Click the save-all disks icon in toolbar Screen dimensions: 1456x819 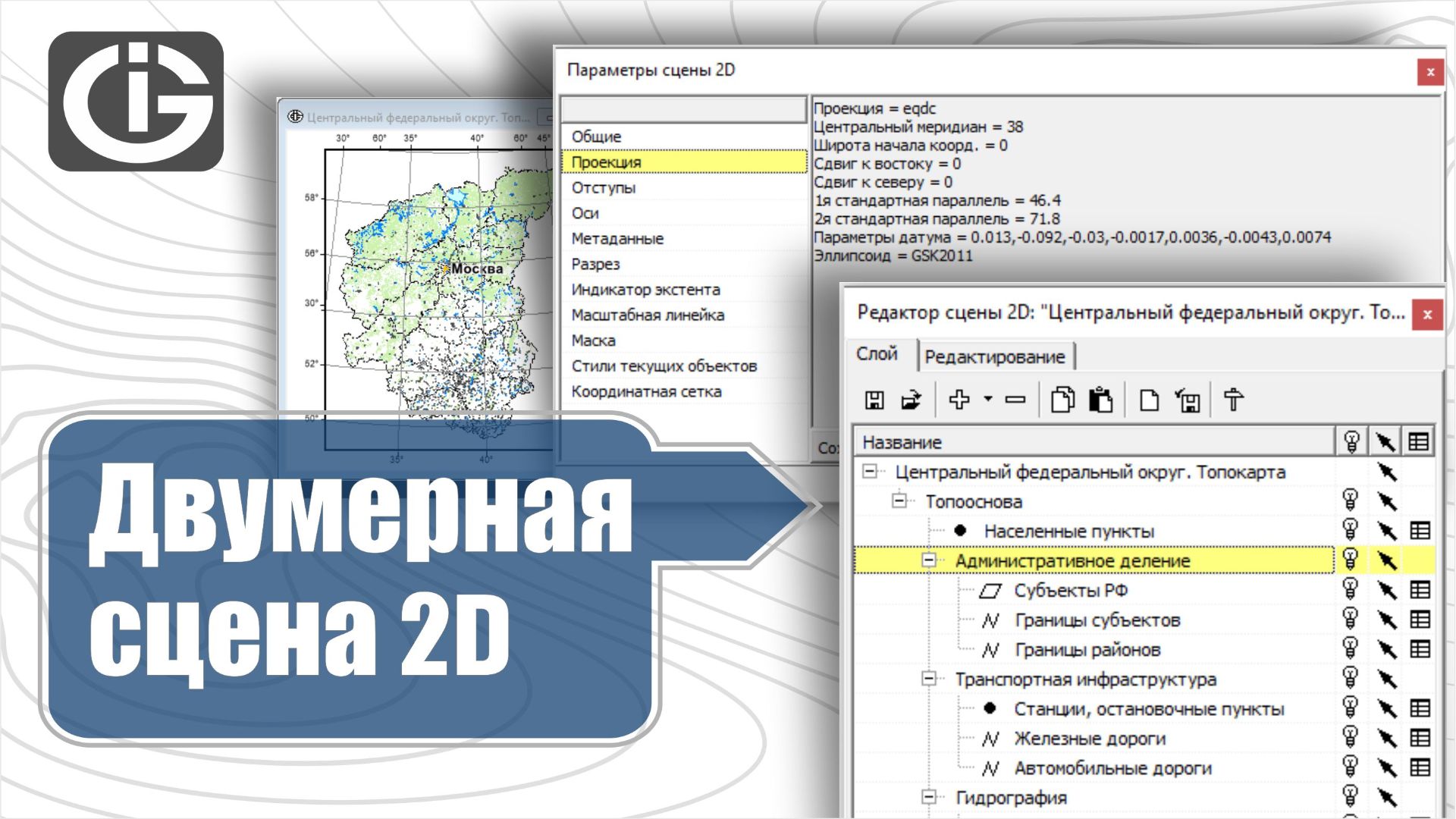pyautogui.click(x=1188, y=400)
